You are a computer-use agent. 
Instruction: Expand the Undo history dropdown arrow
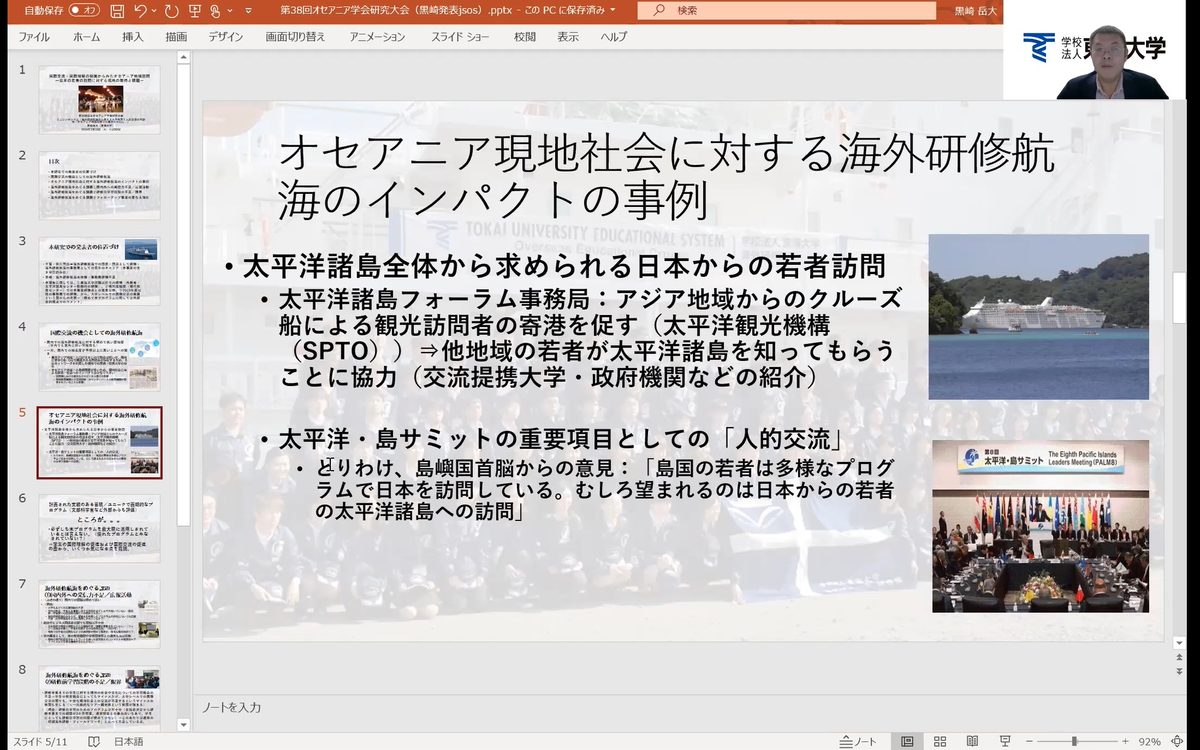click(x=153, y=11)
